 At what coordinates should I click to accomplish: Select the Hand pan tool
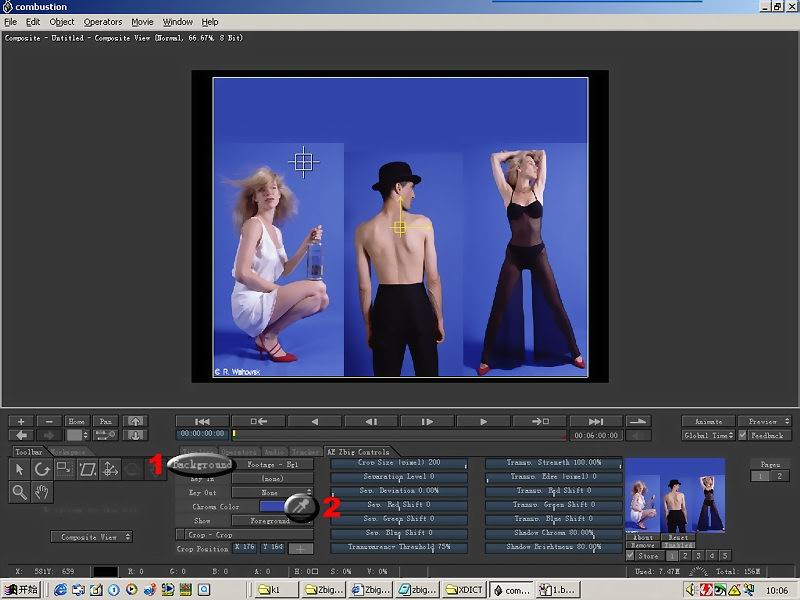point(42,492)
